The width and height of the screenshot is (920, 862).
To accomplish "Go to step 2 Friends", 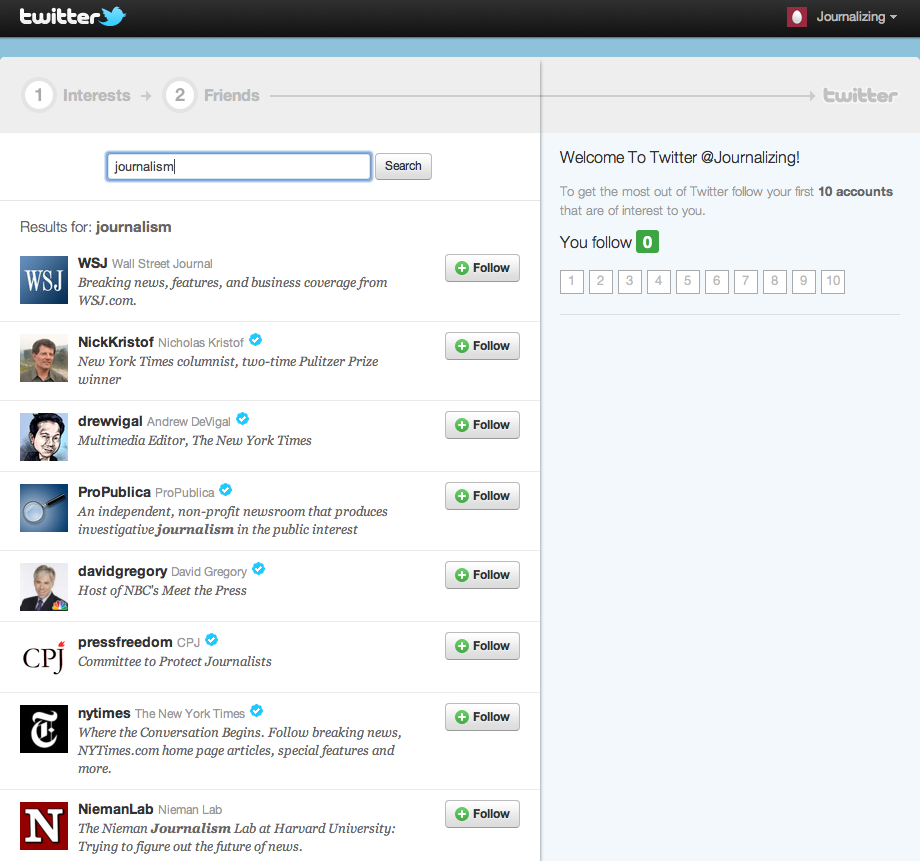I will pos(212,95).
